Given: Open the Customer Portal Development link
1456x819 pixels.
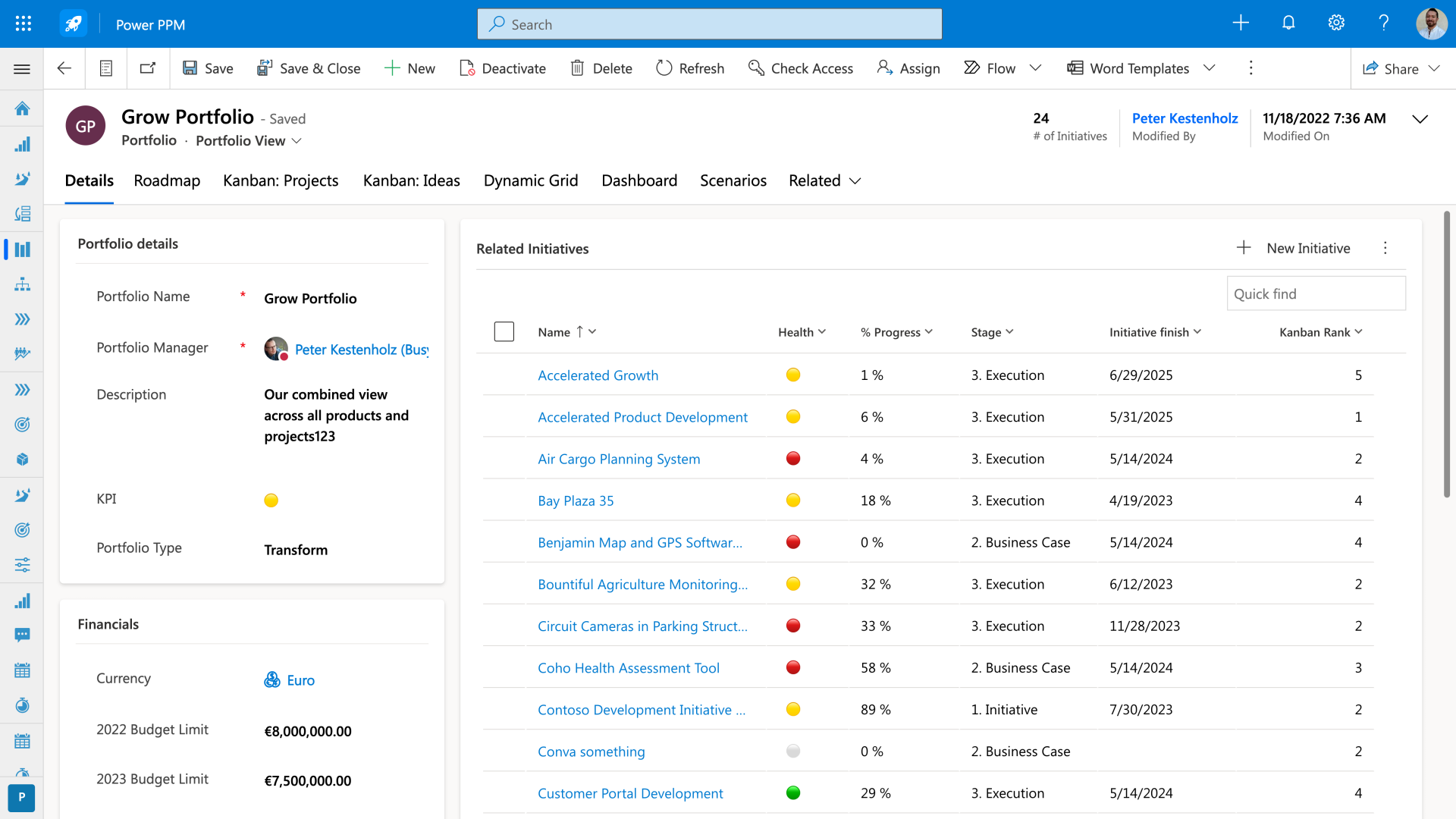Looking at the screenshot, I should (630, 793).
